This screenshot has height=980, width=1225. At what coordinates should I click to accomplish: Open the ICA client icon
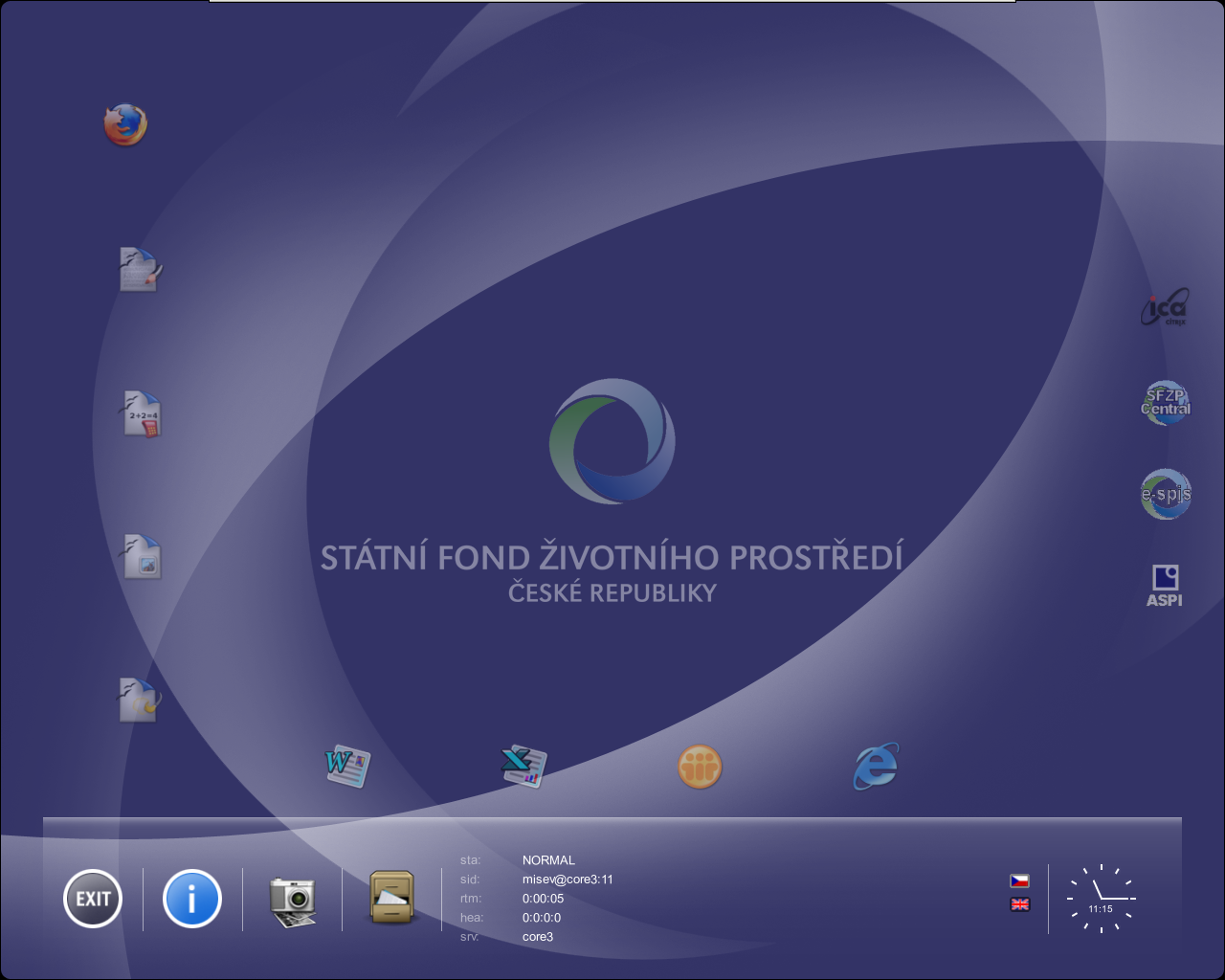pyautogui.click(x=1165, y=307)
